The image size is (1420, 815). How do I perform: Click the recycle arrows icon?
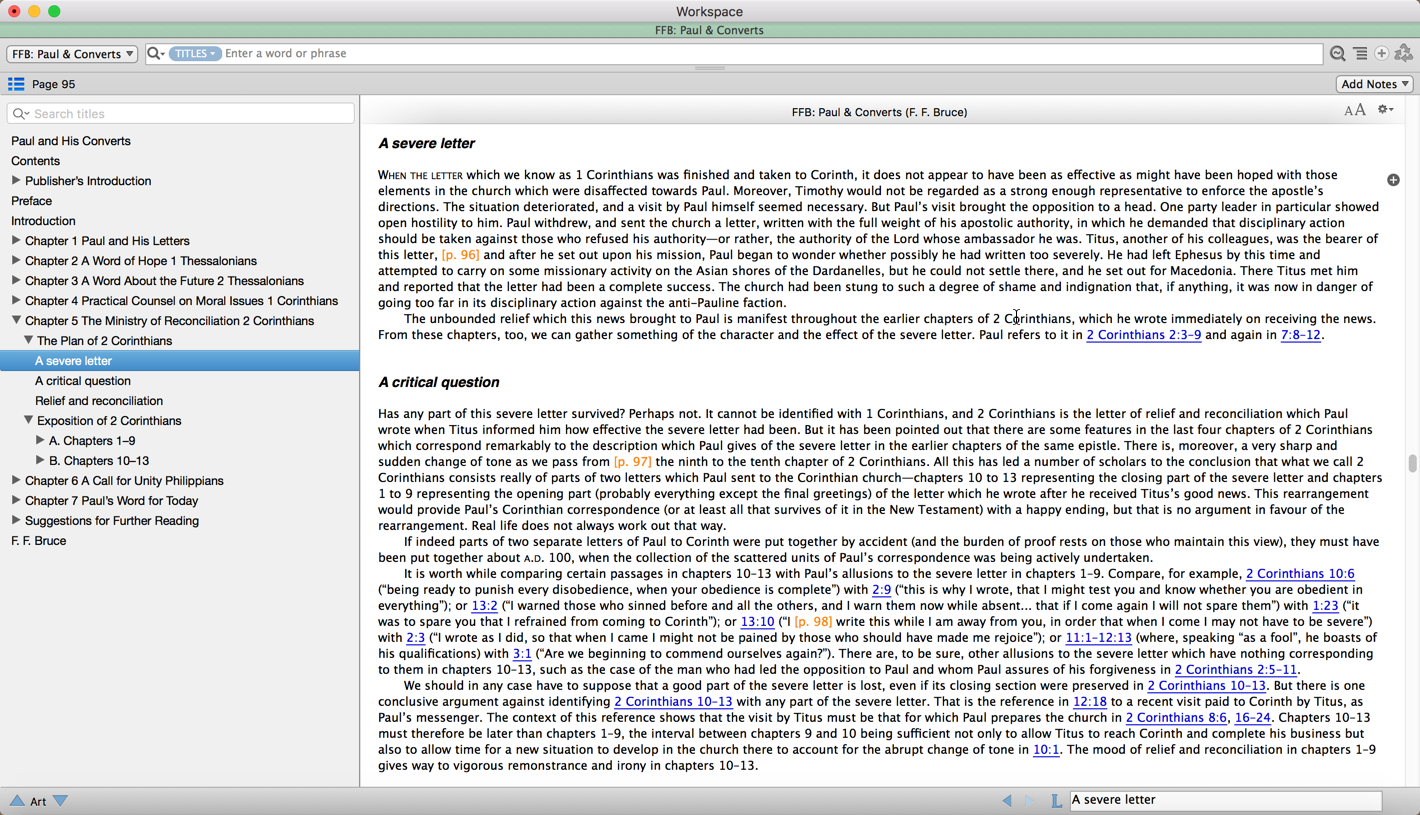1404,54
